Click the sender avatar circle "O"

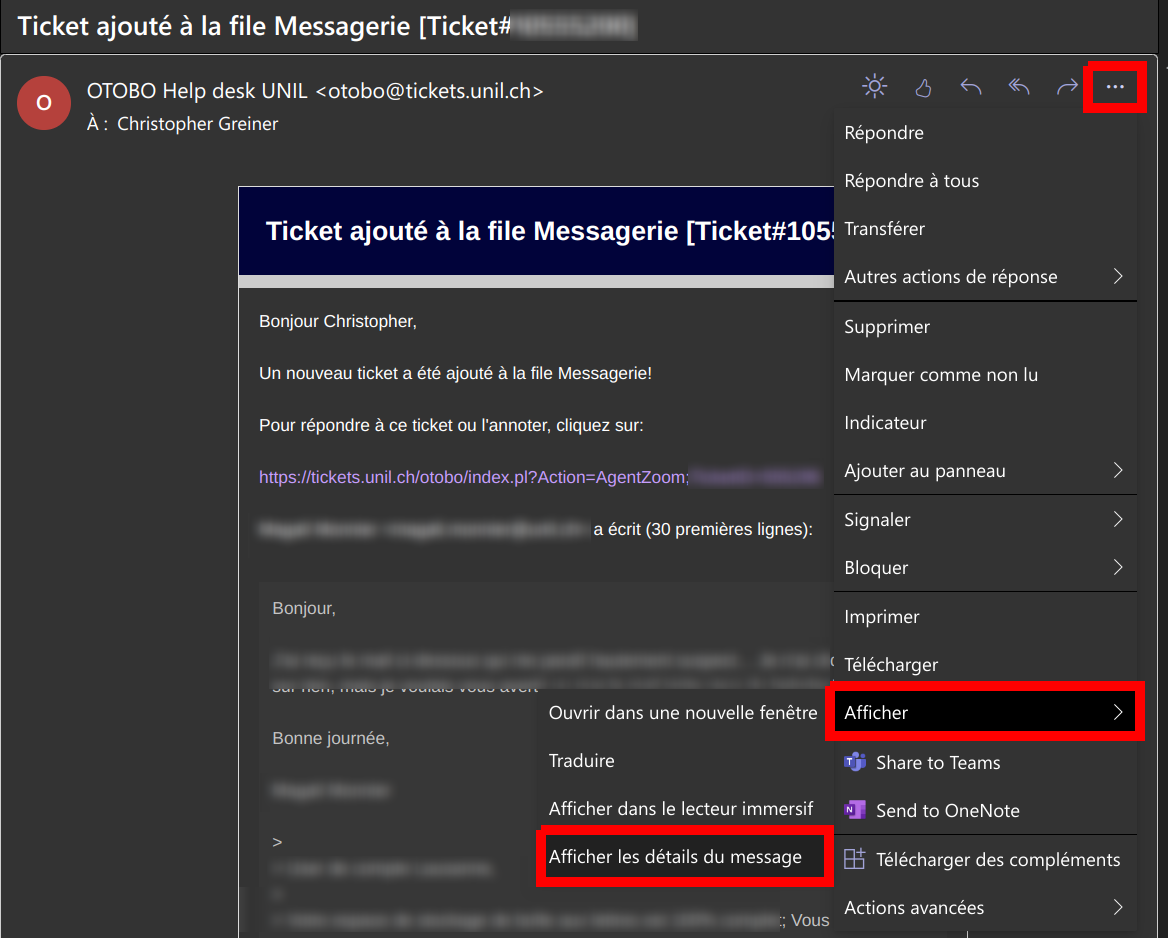pyautogui.click(x=44, y=103)
